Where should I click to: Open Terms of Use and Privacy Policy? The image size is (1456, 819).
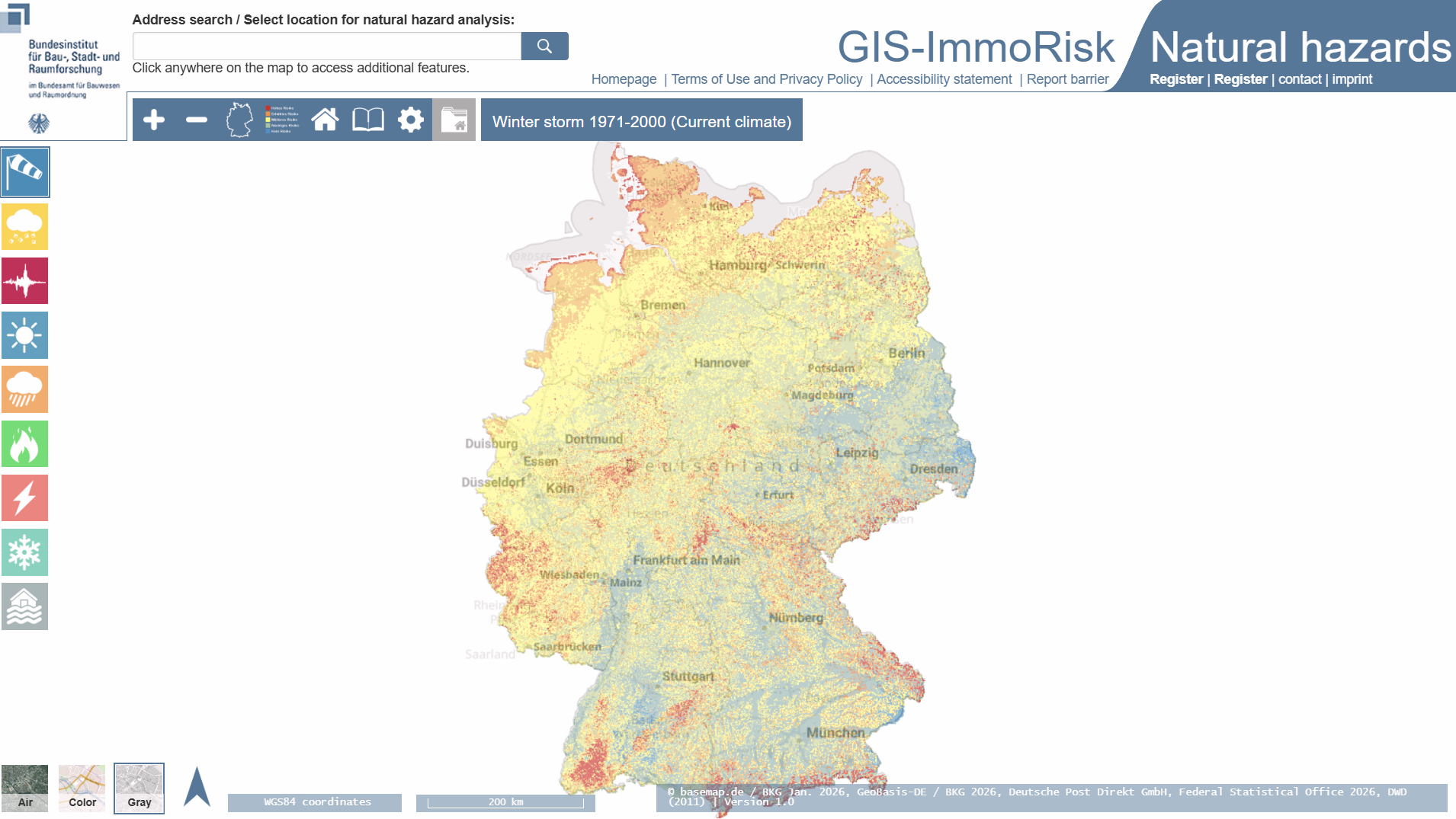tap(768, 79)
